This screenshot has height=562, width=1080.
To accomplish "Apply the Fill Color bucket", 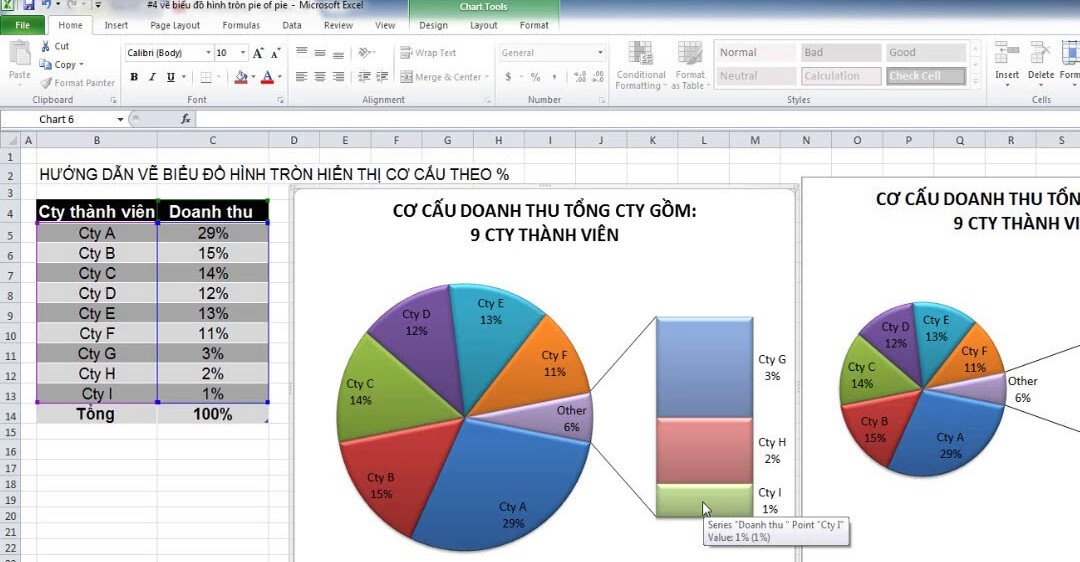I will point(240,77).
